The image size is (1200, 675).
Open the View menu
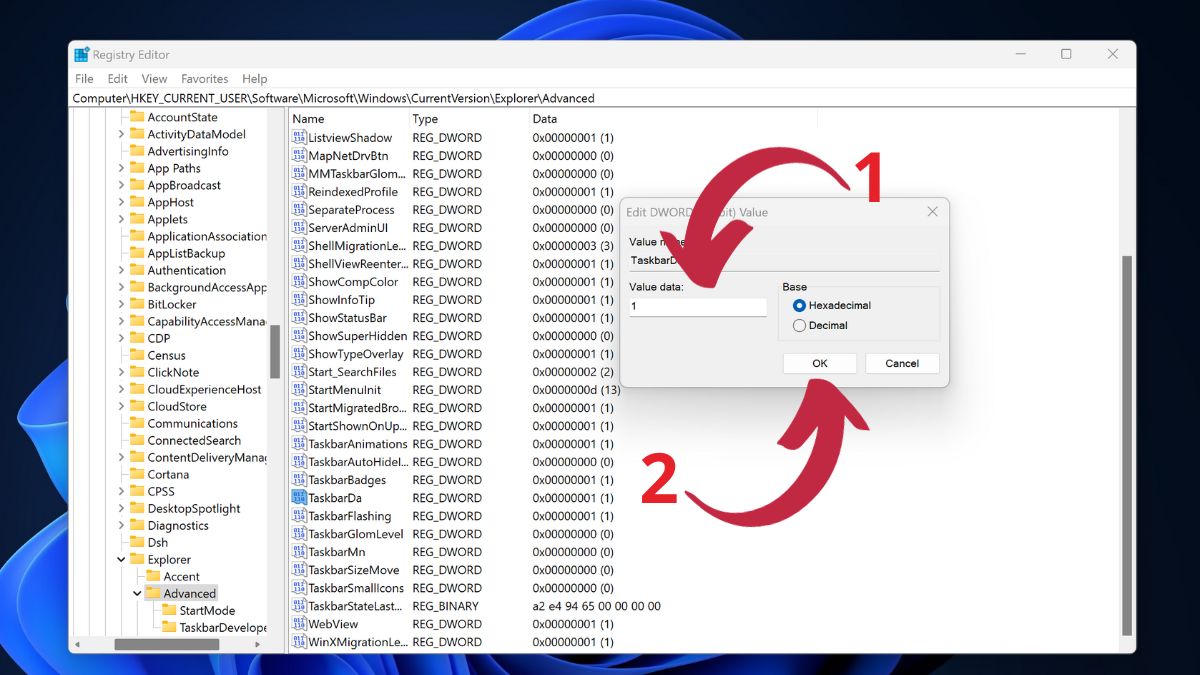pos(154,78)
